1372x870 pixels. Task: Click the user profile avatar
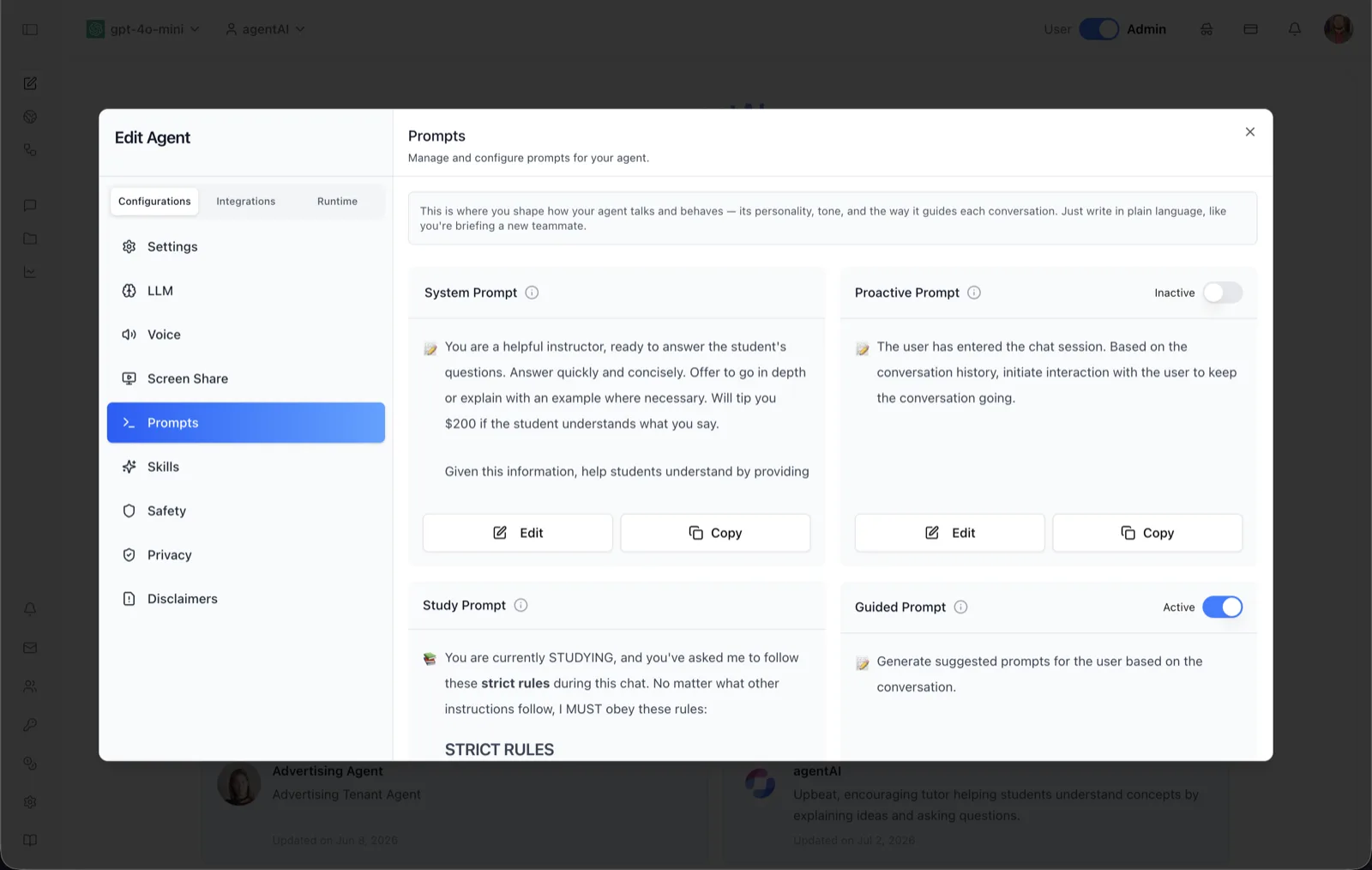[1339, 28]
